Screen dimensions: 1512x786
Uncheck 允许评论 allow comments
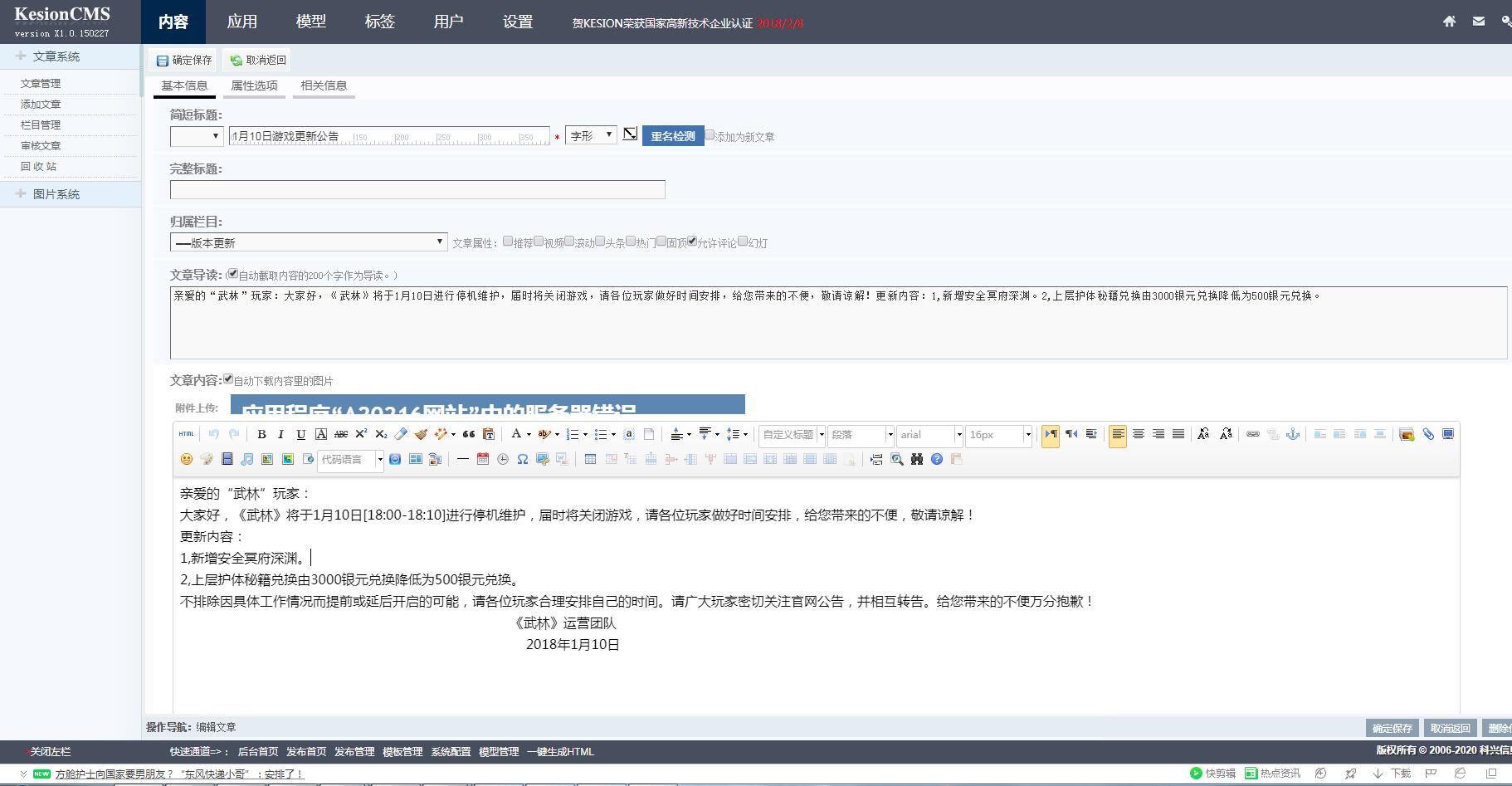point(692,242)
